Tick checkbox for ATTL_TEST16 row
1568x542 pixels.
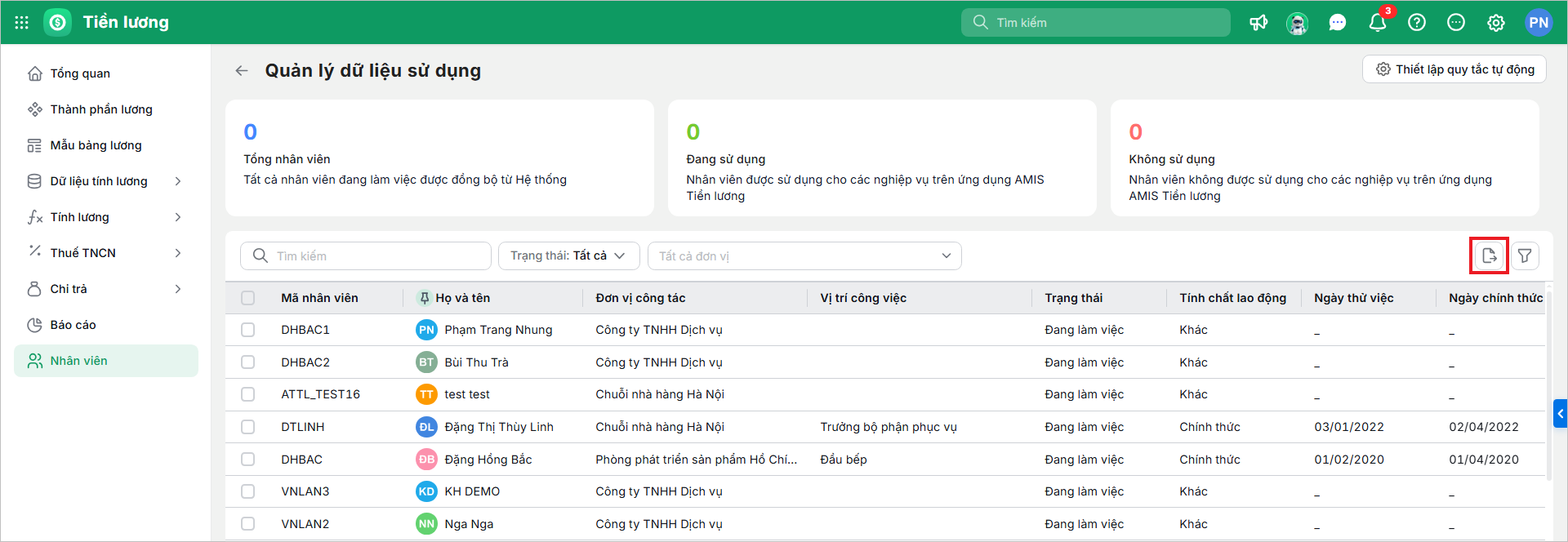pos(247,394)
